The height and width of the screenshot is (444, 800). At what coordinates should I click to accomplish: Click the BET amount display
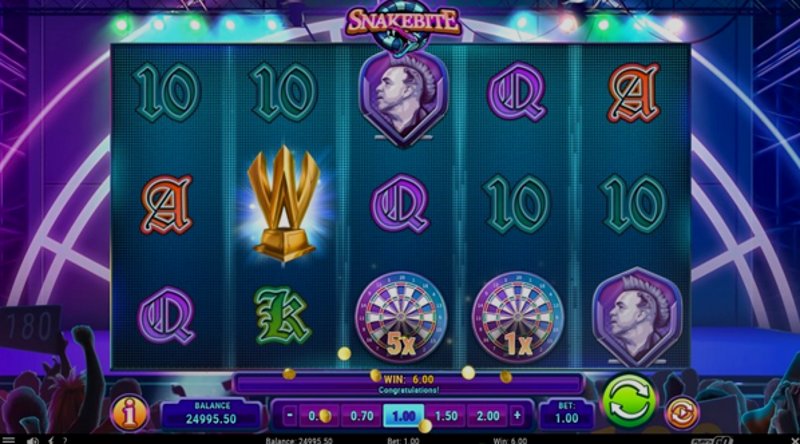coord(566,414)
